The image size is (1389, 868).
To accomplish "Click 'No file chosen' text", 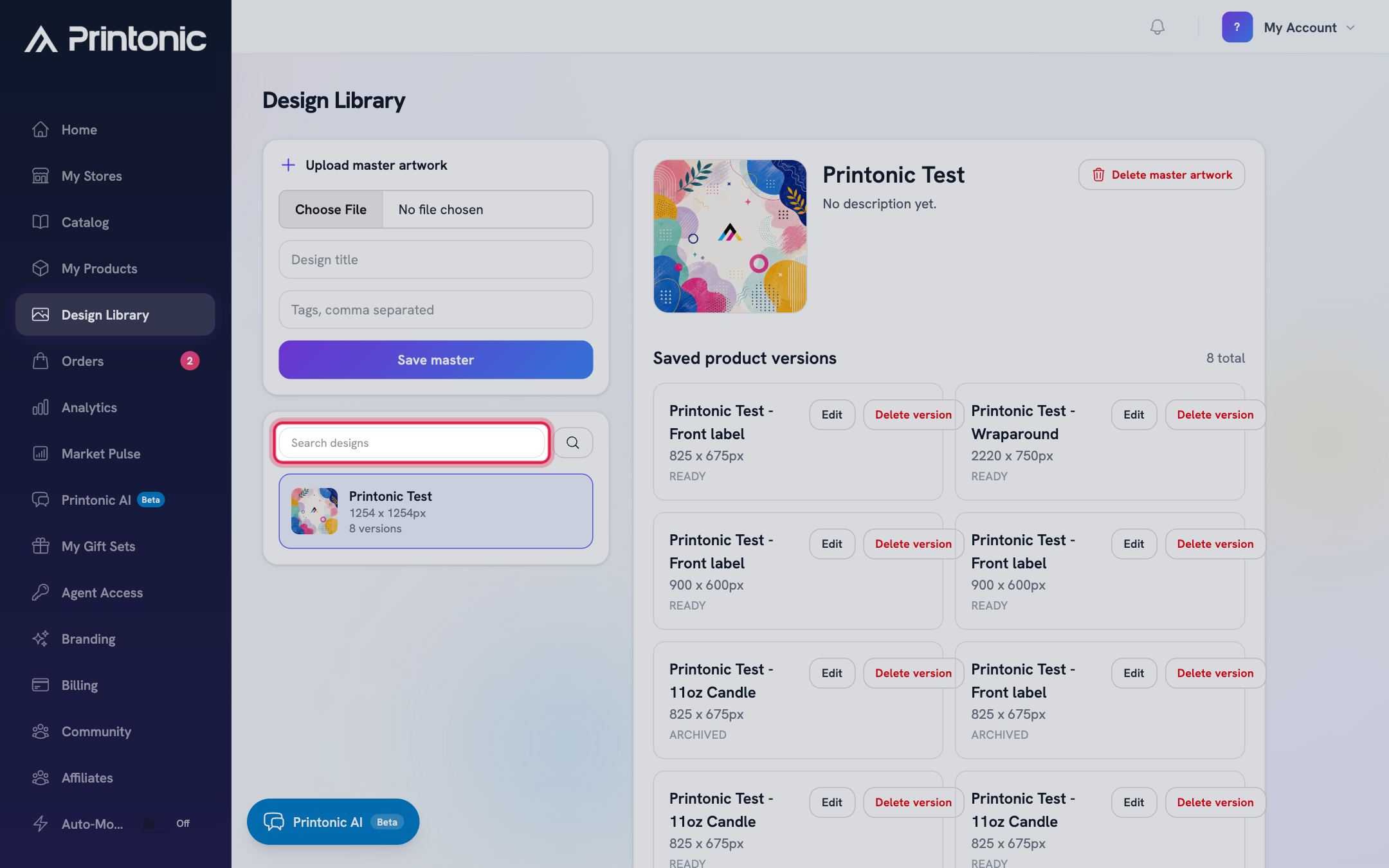I will tap(440, 210).
